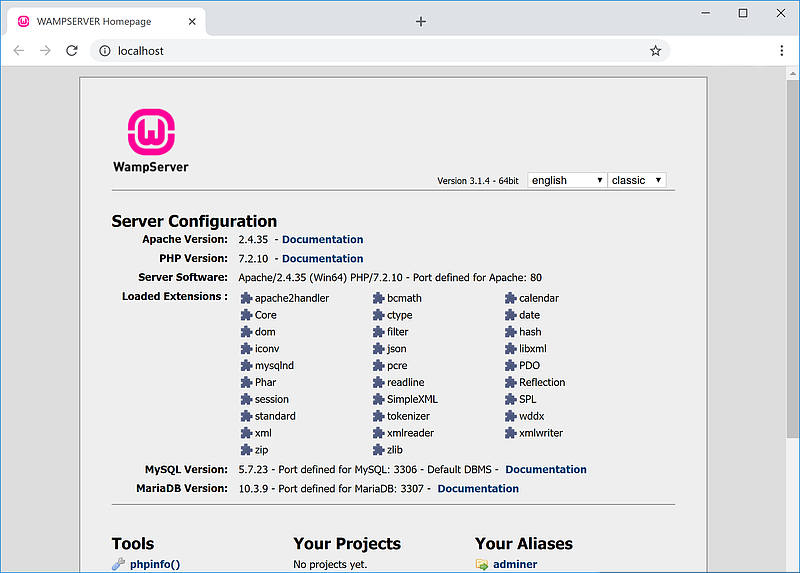
Task: Open the english language dropdown
Action: [x=567, y=180]
